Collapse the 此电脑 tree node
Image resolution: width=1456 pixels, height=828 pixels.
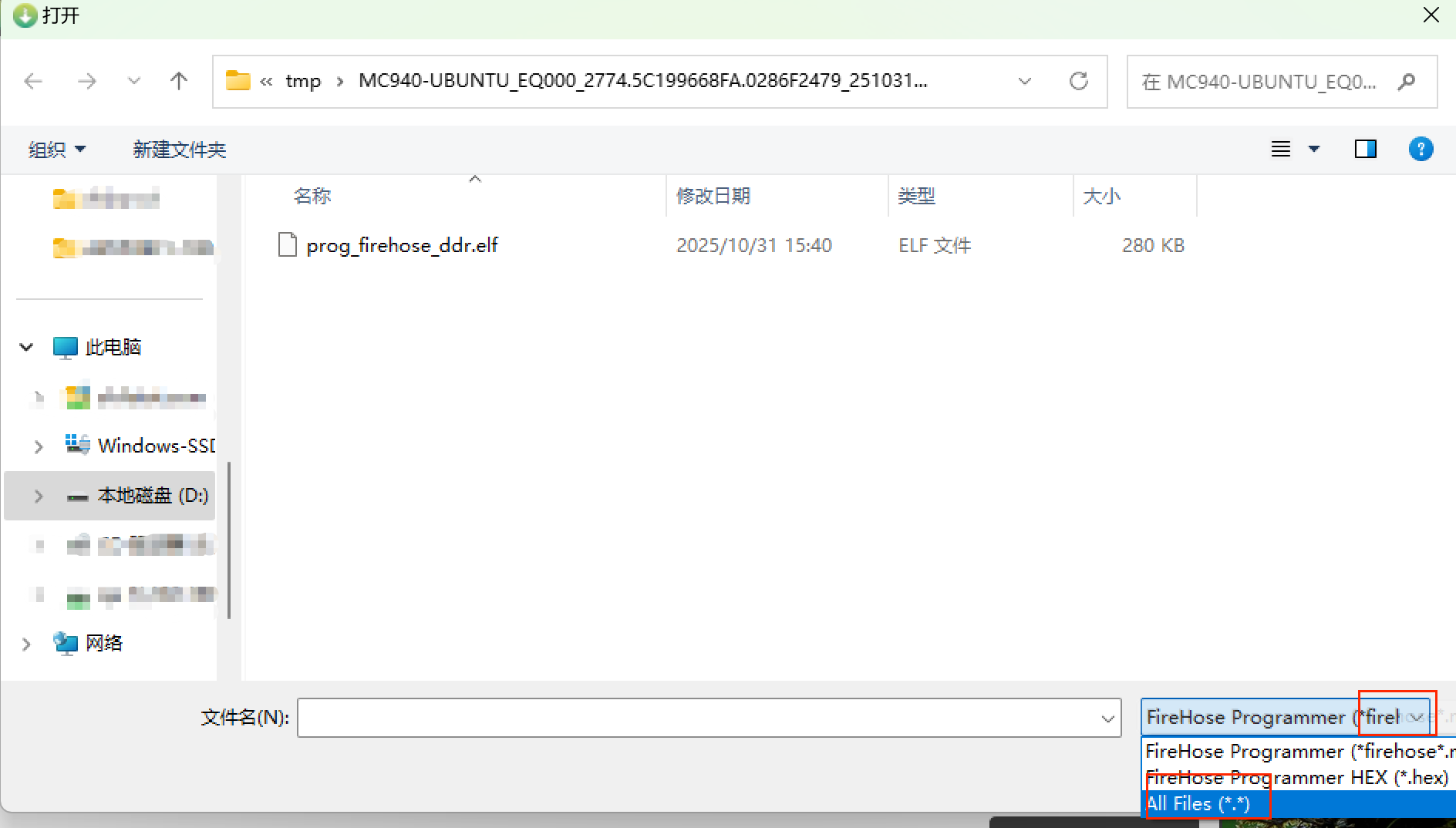tap(25, 347)
